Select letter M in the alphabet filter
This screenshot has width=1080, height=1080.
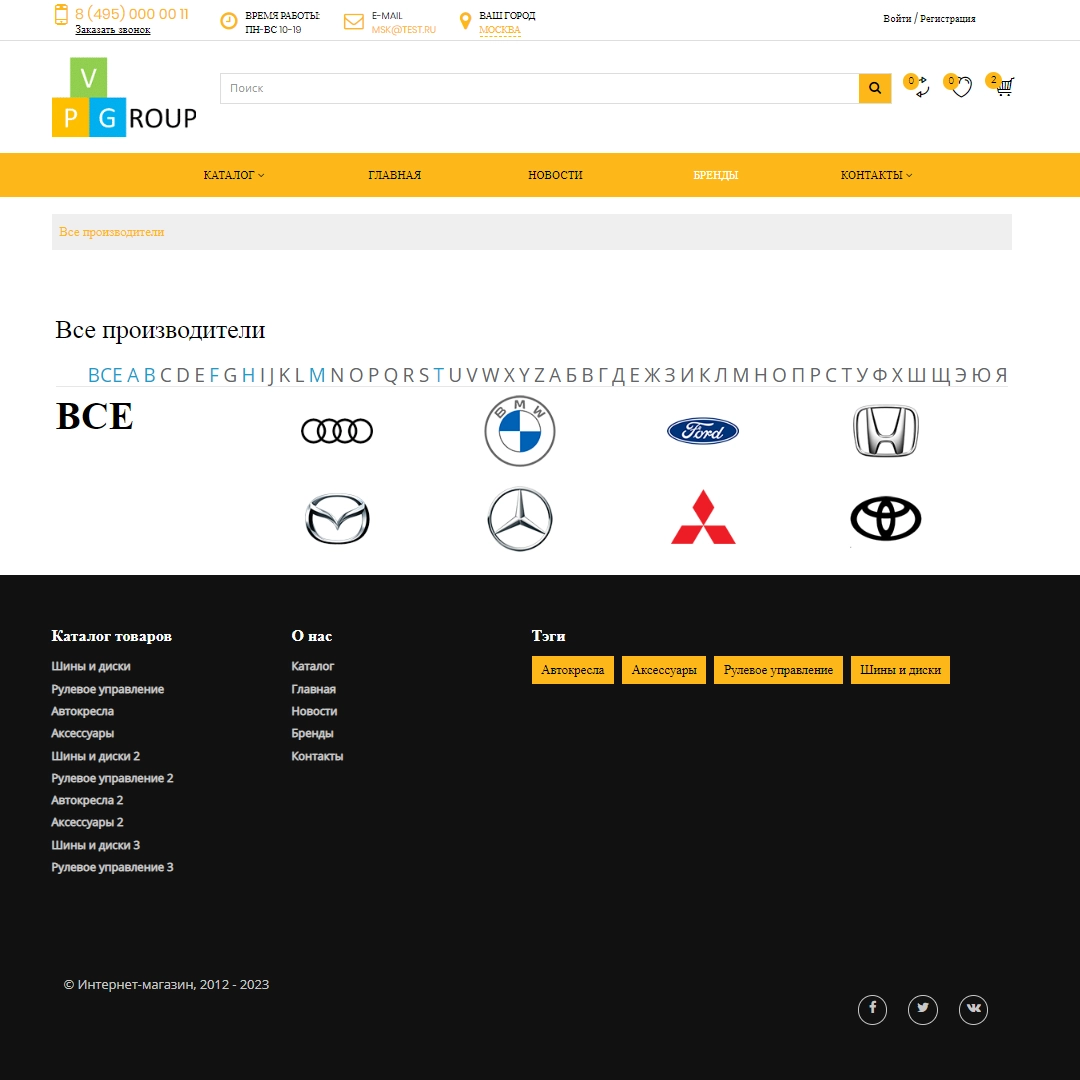pos(316,374)
